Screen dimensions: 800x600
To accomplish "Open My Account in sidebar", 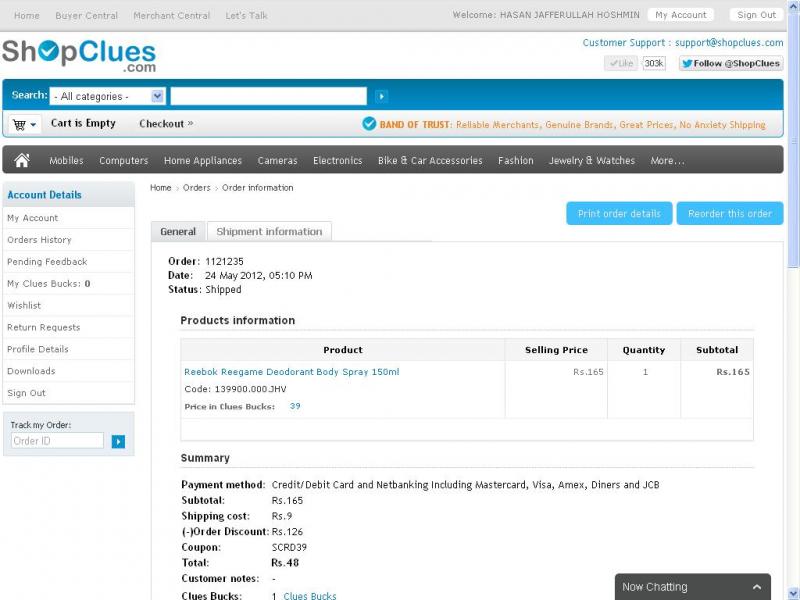I will (33, 218).
